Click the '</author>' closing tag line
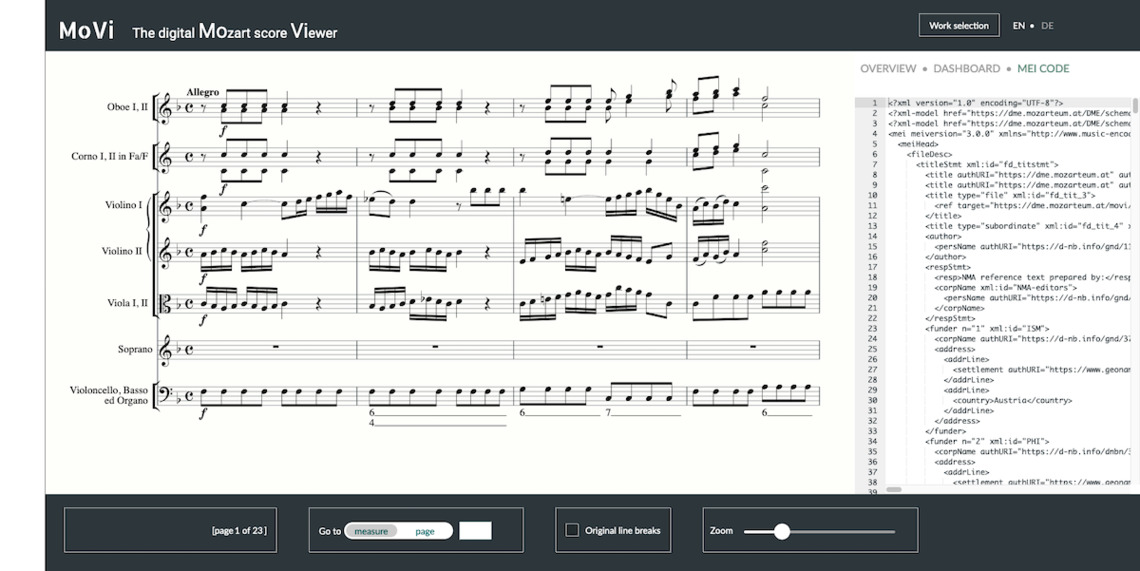Image resolution: width=1140 pixels, height=571 pixels. 945,257
